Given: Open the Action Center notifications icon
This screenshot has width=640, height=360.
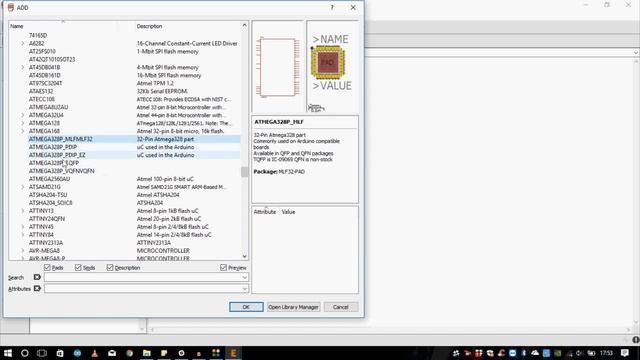Looking at the screenshot, I should coord(625,353).
